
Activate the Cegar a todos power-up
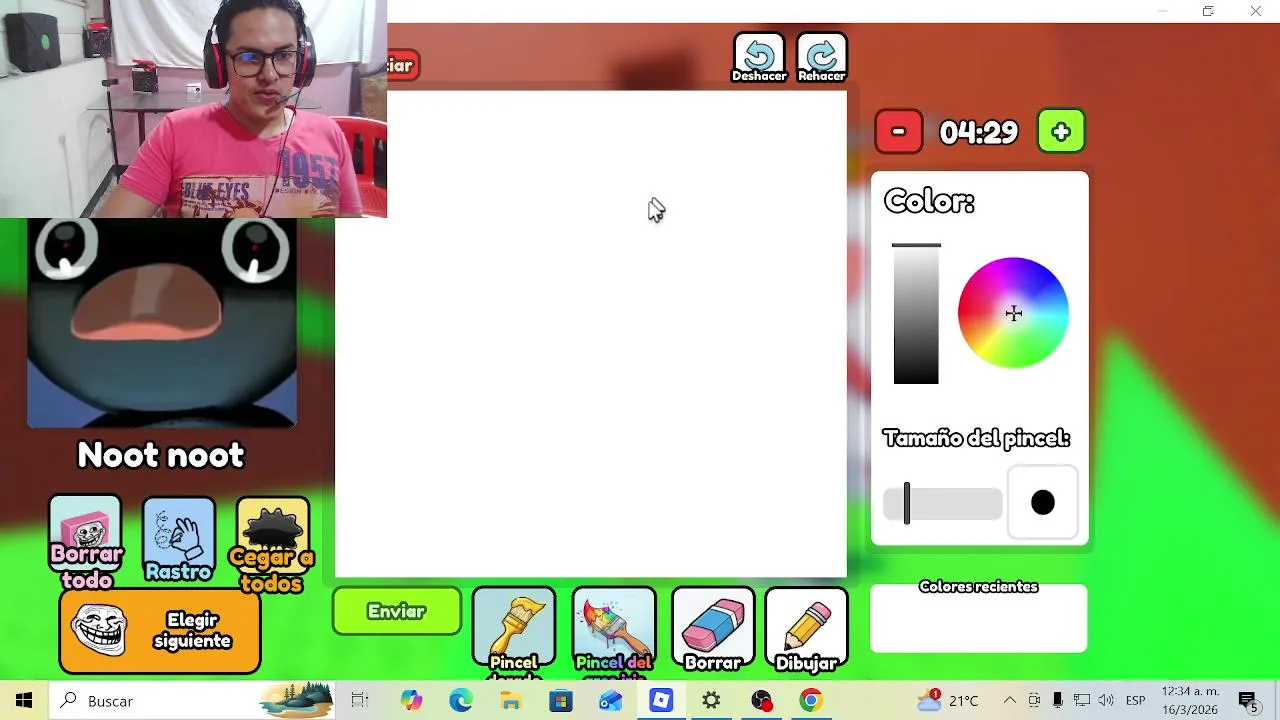coord(272,543)
